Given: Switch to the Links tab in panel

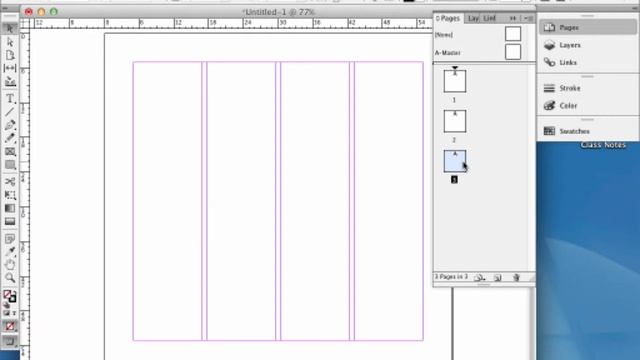Looking at the screenshot, I should pyautogui.click(x=489, y=18).
